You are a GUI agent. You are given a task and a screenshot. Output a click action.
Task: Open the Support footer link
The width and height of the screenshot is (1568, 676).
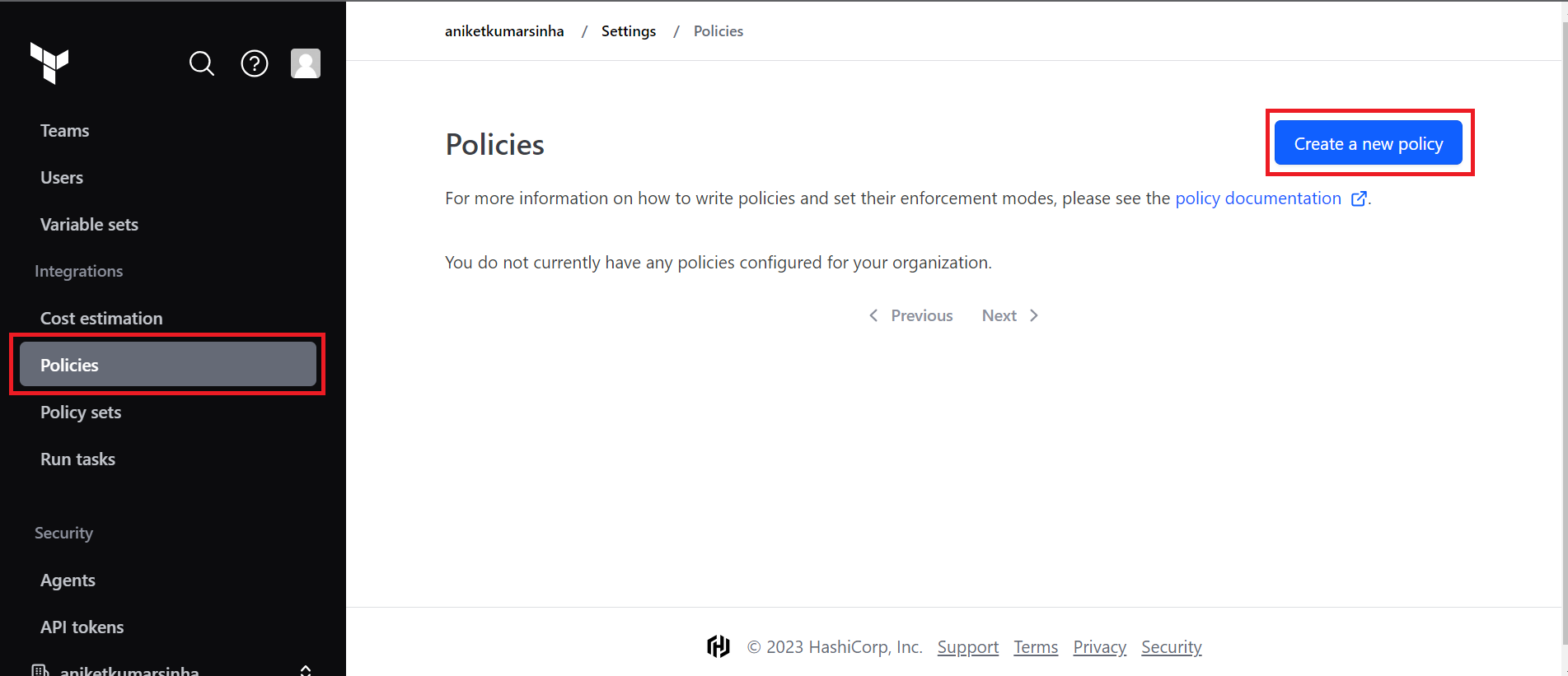click(x=967, y=647)
